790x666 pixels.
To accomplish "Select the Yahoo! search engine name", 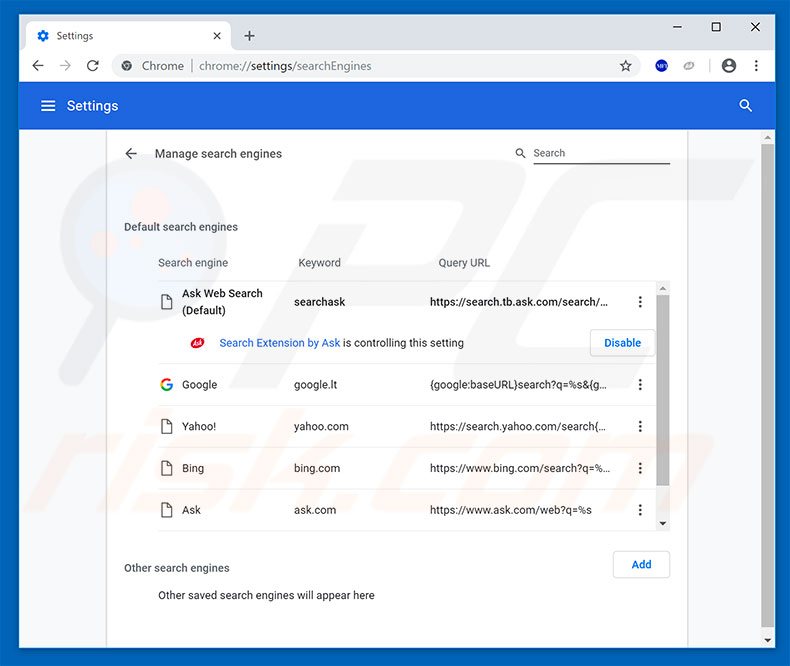I will point(199,426).
